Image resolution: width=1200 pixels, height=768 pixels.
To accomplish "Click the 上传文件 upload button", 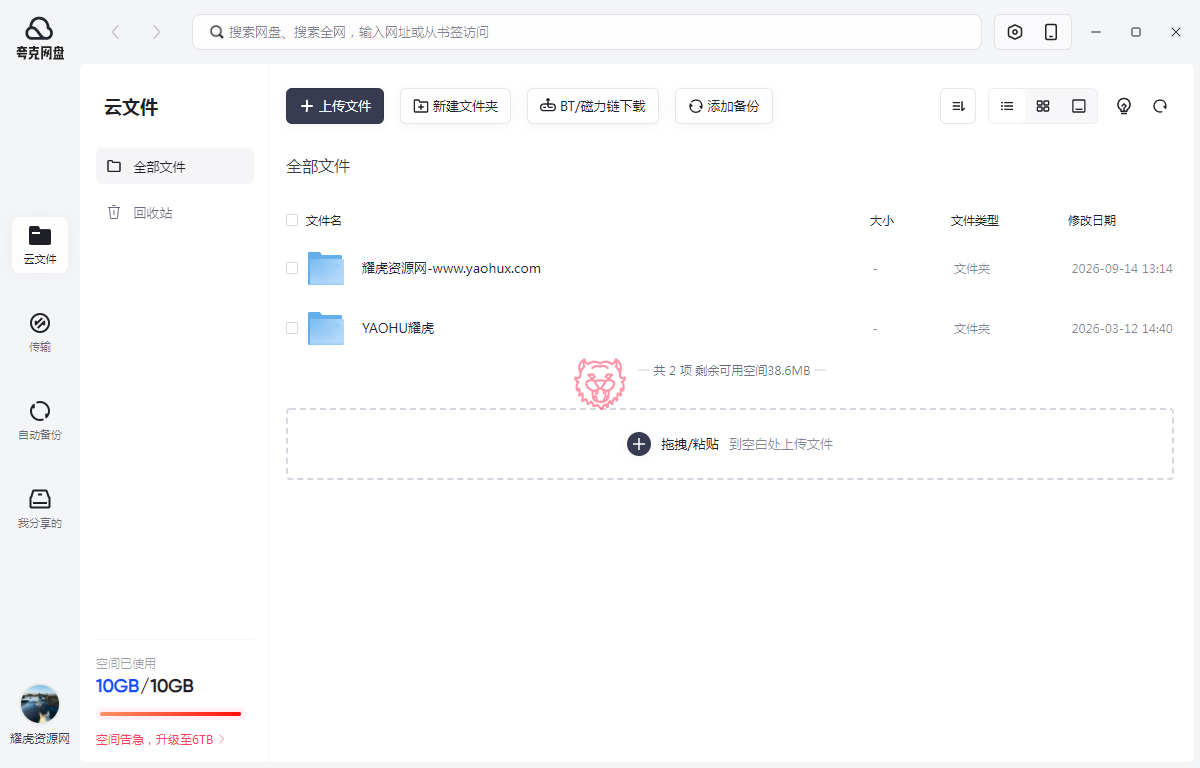I will pos(335,106).
